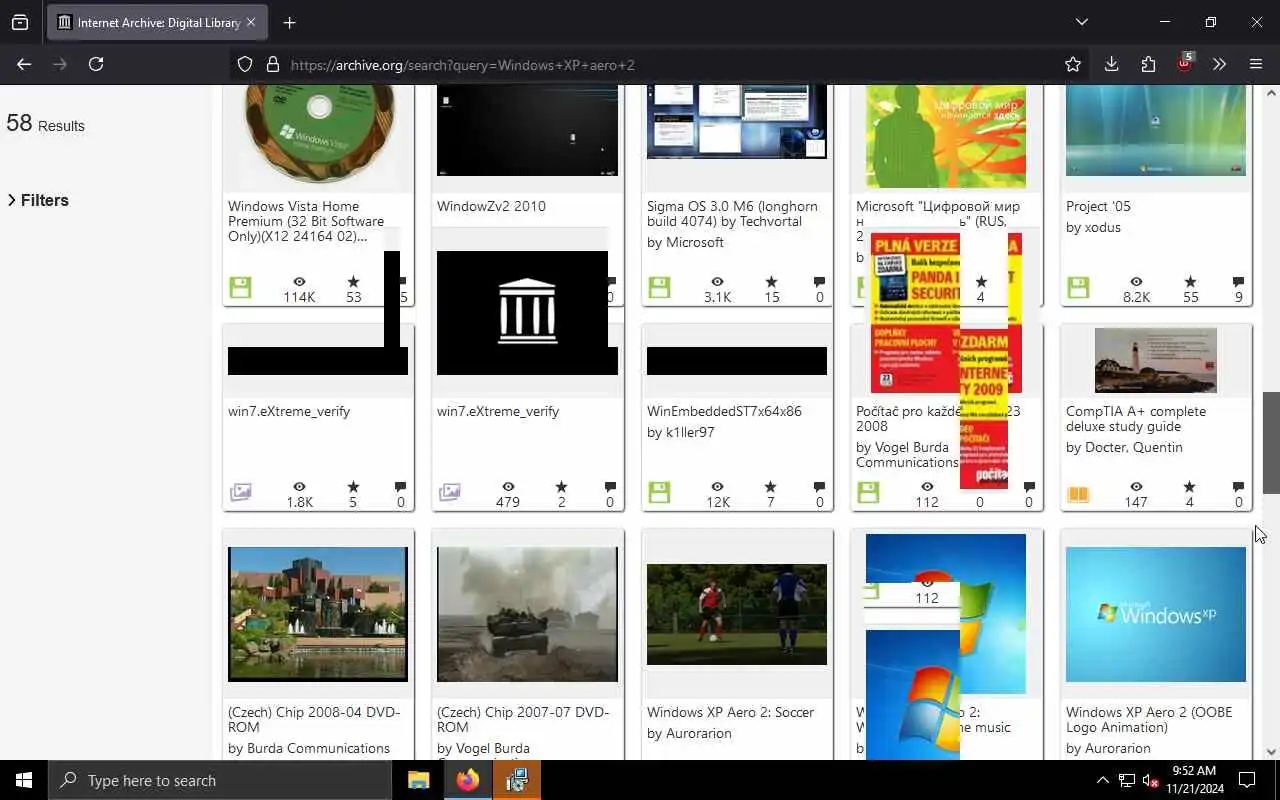Open (Czech) Chip 2007-07 DVD-ROM title
Screen dimensions: 1280x800
coord(523,719)
